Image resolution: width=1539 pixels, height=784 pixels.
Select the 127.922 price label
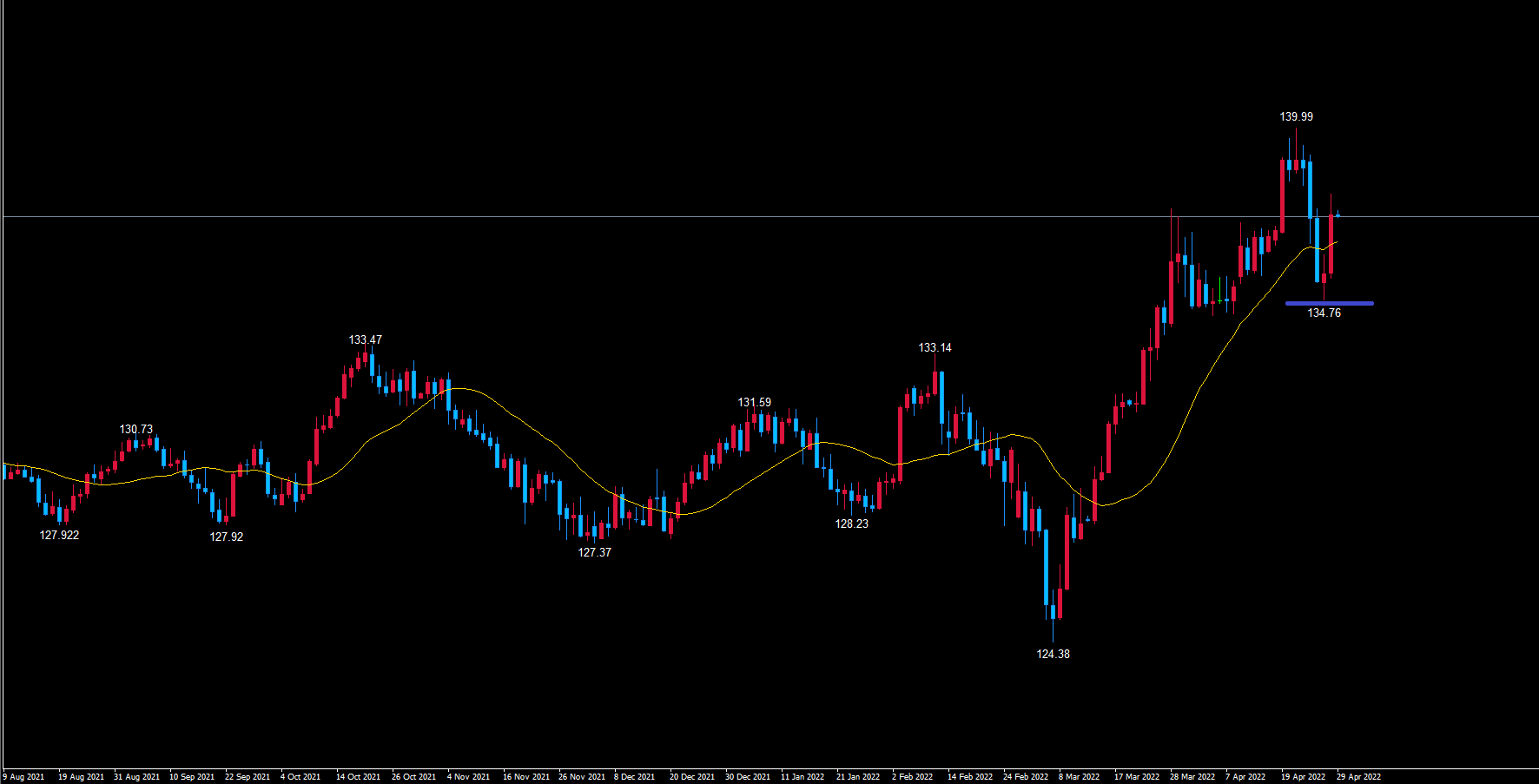[x=59, y=535]
